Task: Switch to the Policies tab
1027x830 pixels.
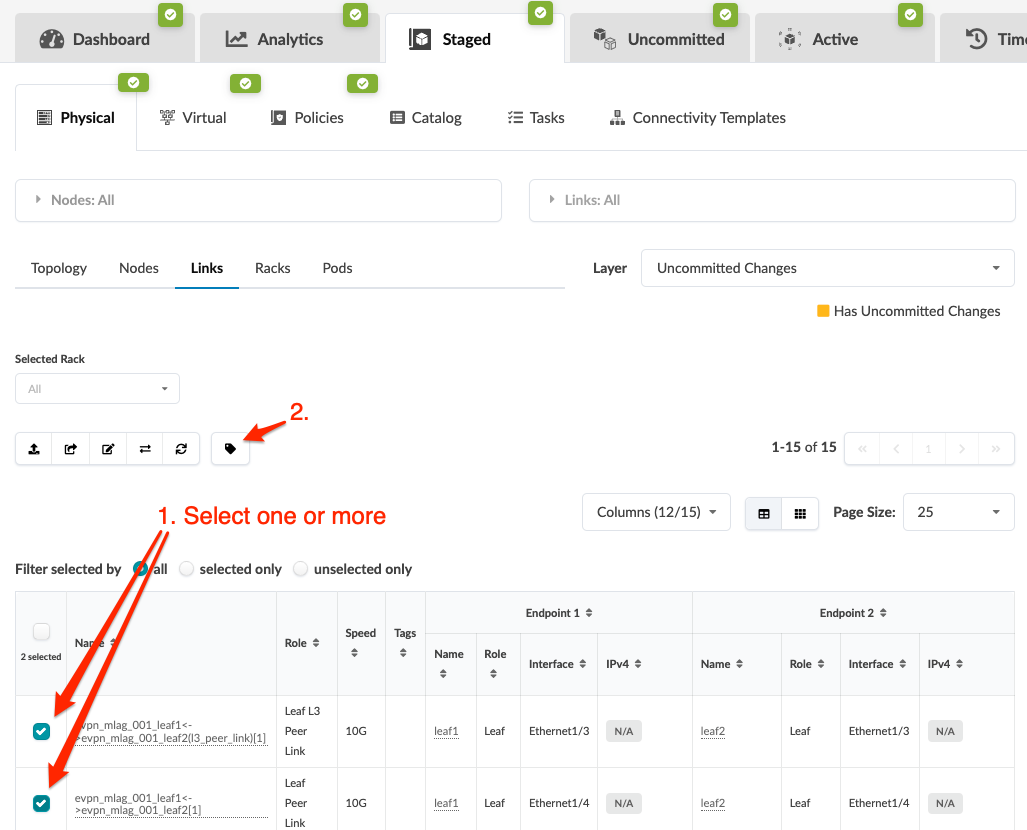Action: click(x=307, y=118)
